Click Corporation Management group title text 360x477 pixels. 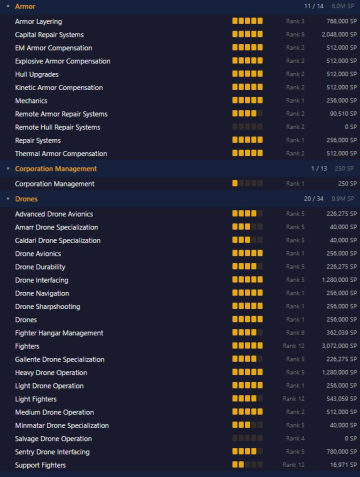click(56, 169)
